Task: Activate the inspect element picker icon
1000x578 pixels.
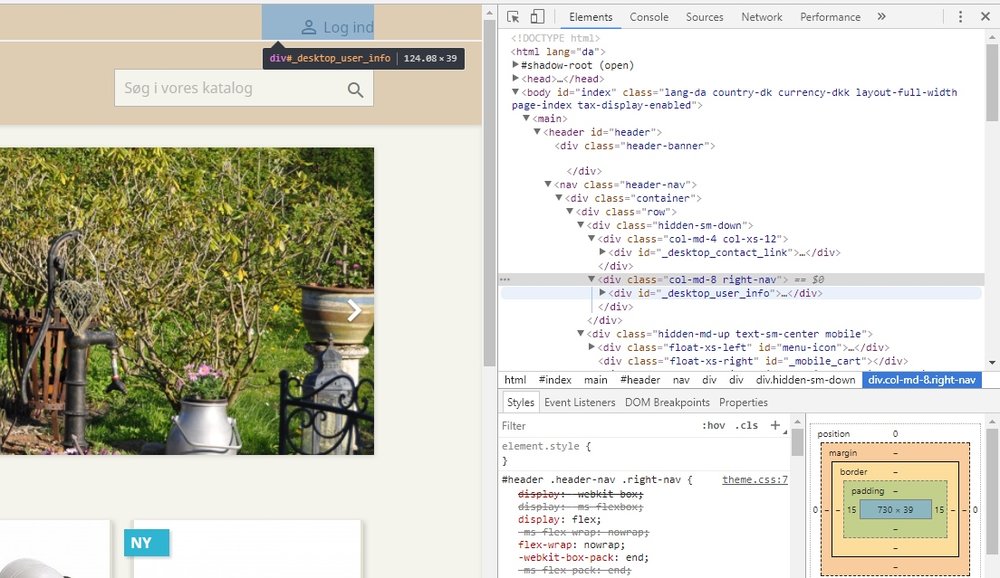Action: [513, 17]
